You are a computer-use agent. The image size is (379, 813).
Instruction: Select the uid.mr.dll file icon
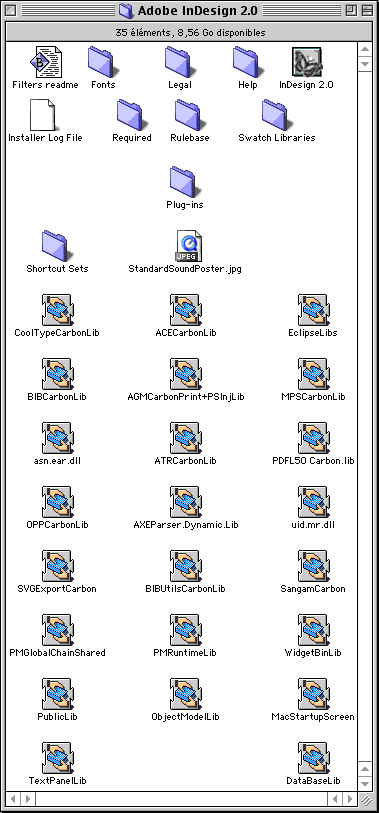[x=313, y=502]
